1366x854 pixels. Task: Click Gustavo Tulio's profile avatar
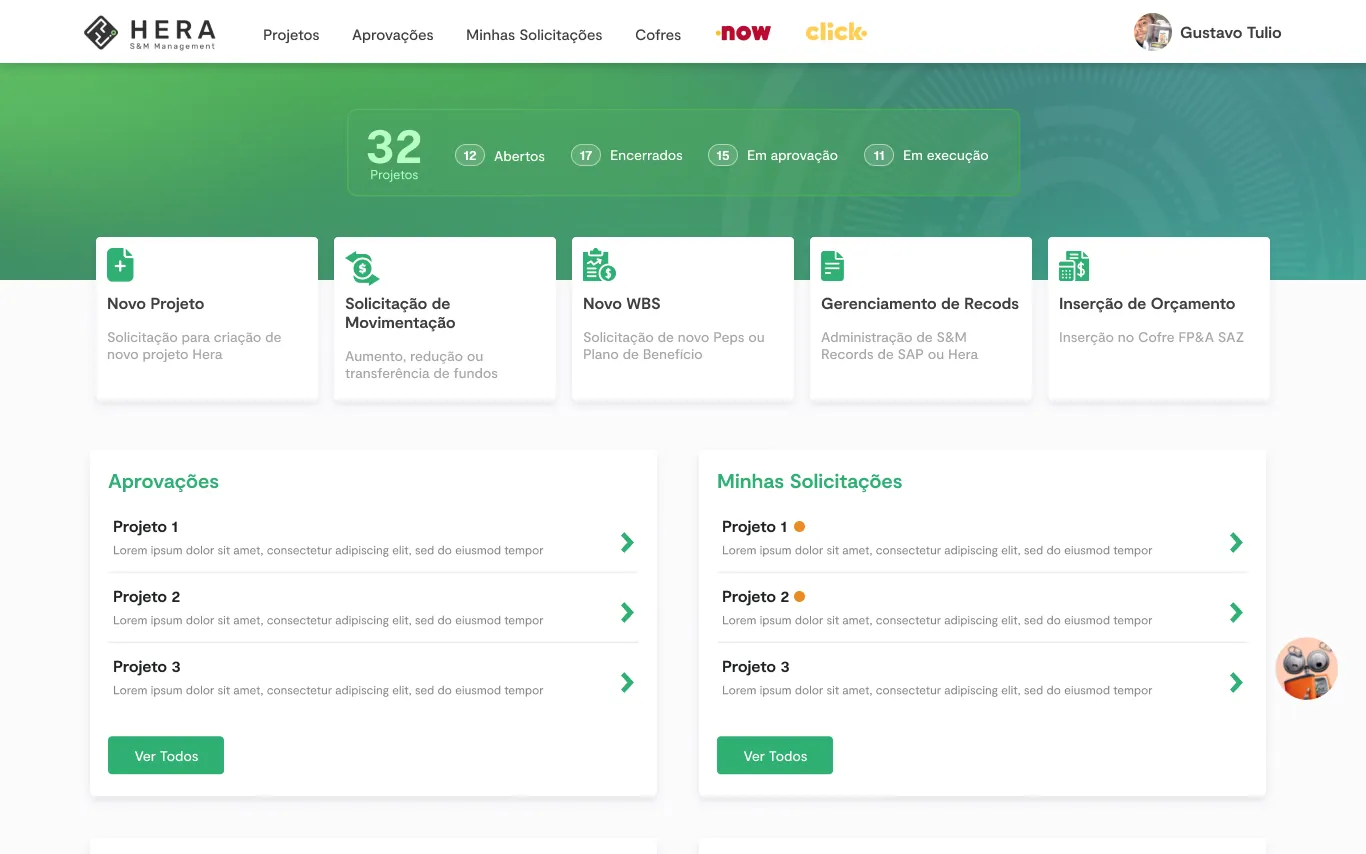(1153, 32)
